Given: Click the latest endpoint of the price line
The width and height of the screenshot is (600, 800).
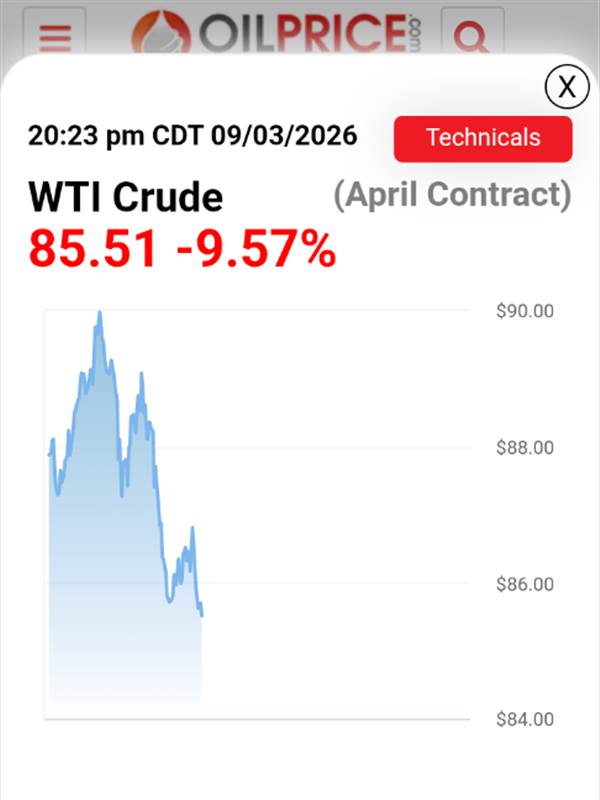Looking at the screenshot, I should pos(202,615).
